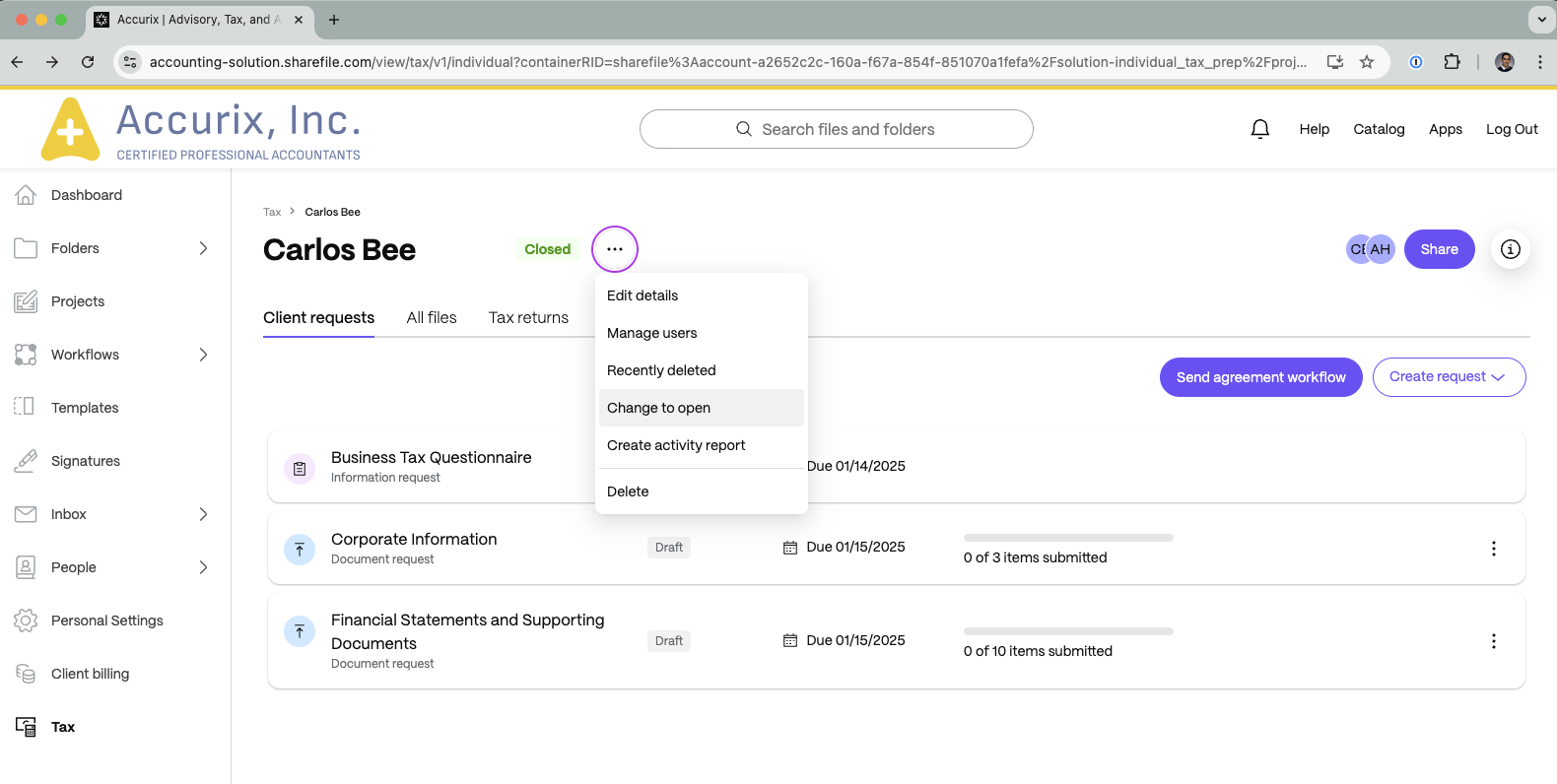Open the Dashboard home icon
Screen dimensions: 1557x784
pos(26,195)
